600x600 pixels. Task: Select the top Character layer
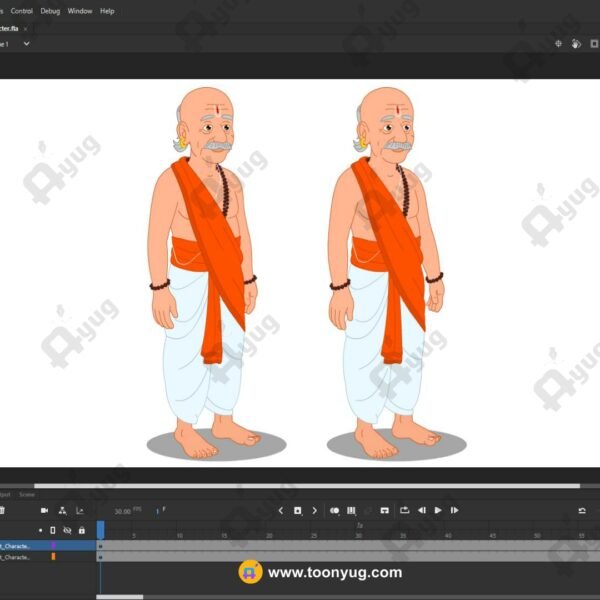48,546
